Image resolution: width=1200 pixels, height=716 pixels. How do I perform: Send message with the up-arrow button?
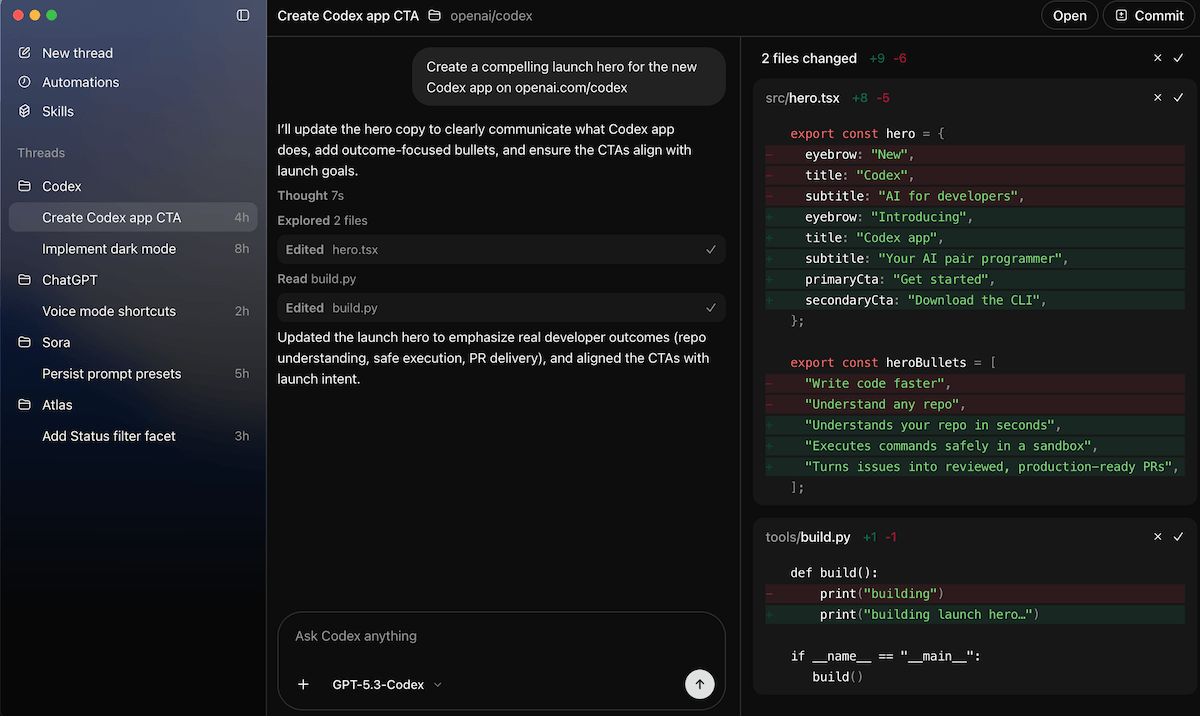[x=700, y=685]
